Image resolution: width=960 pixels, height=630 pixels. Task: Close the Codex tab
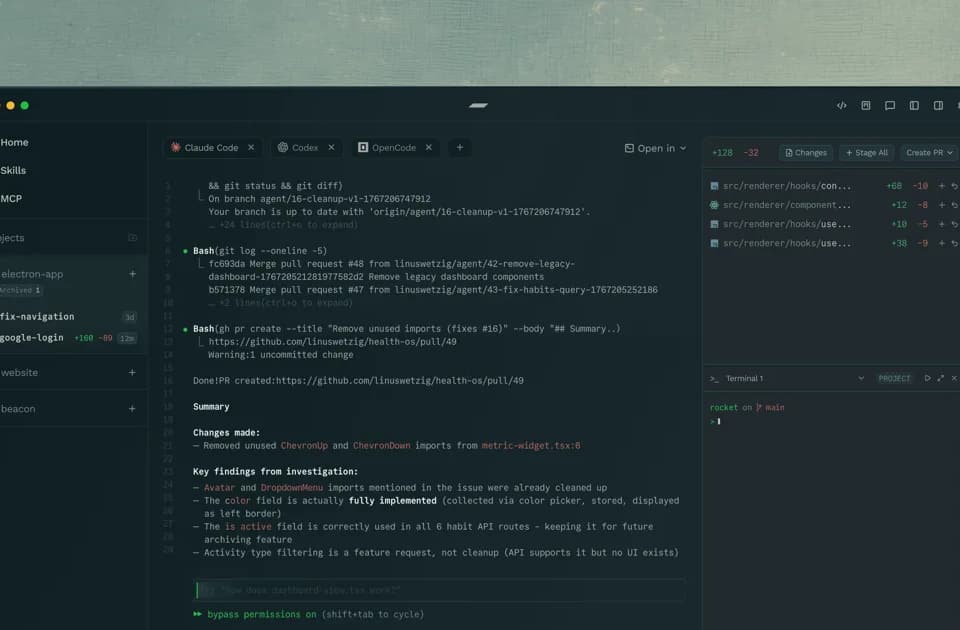point(331,148)
